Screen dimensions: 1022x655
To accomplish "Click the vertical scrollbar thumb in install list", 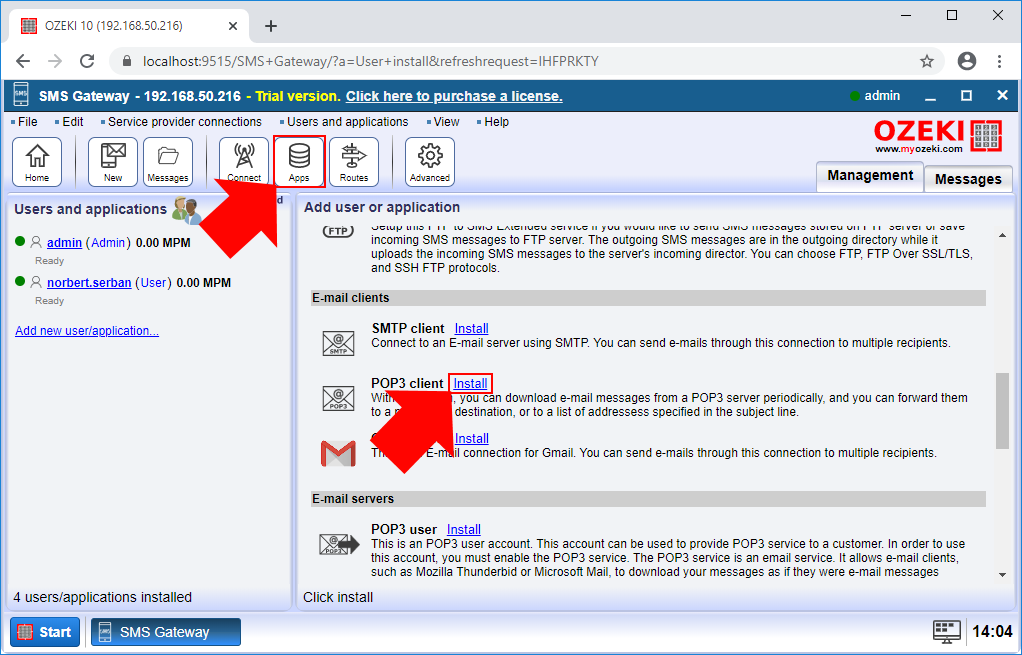I will point(1002,411).
